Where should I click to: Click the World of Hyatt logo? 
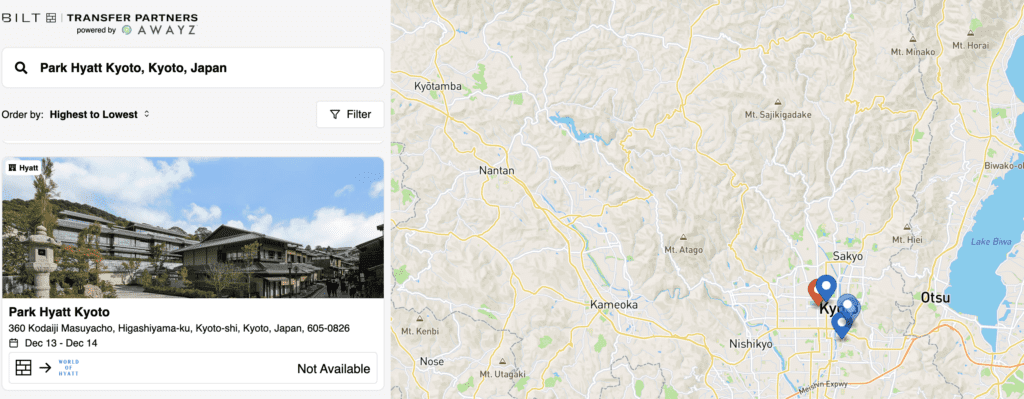69,368
